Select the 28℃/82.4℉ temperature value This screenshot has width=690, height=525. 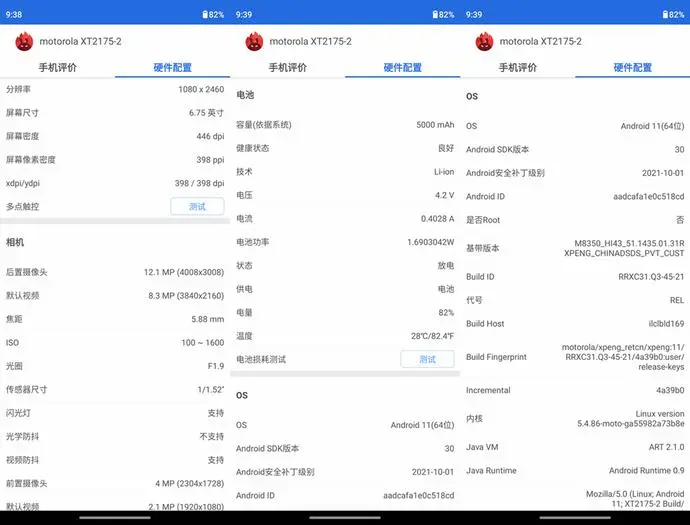(x=433, y=336)
